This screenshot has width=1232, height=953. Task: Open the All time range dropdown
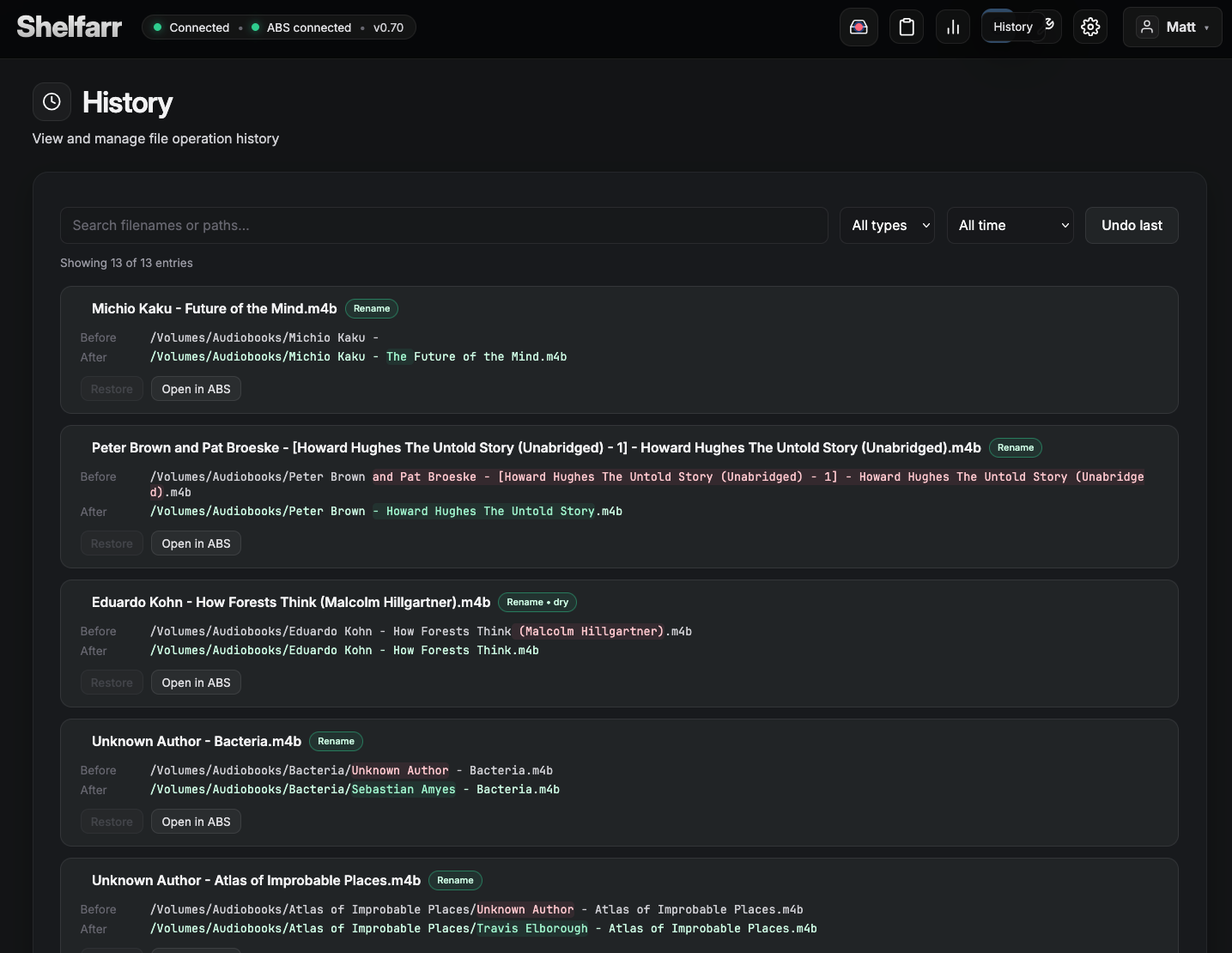pyautogui.click(x=1010, y=226)
